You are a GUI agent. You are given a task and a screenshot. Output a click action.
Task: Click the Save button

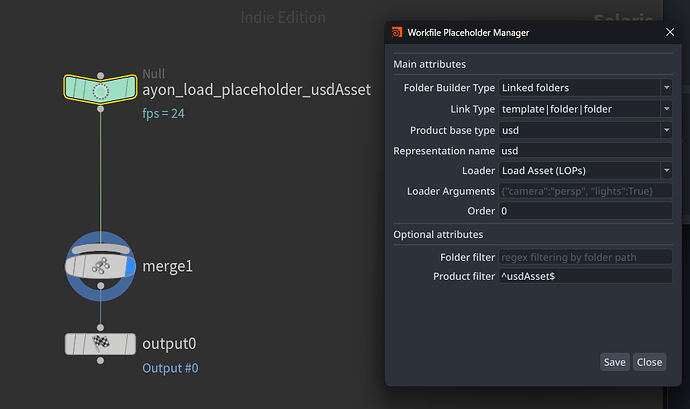[x=615, y=362]
